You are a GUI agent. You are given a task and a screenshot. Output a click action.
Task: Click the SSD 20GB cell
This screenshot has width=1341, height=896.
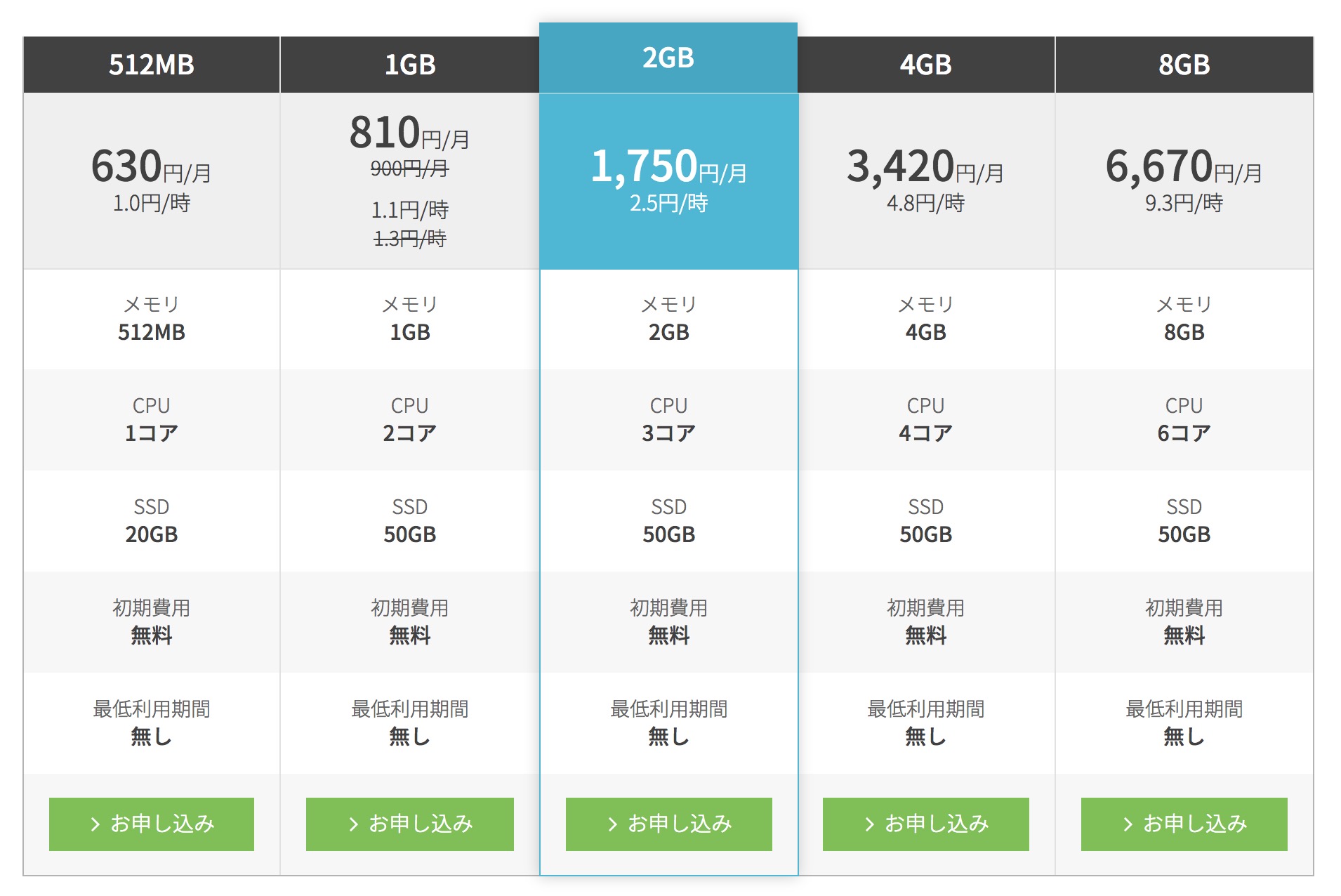click(152, 521)
